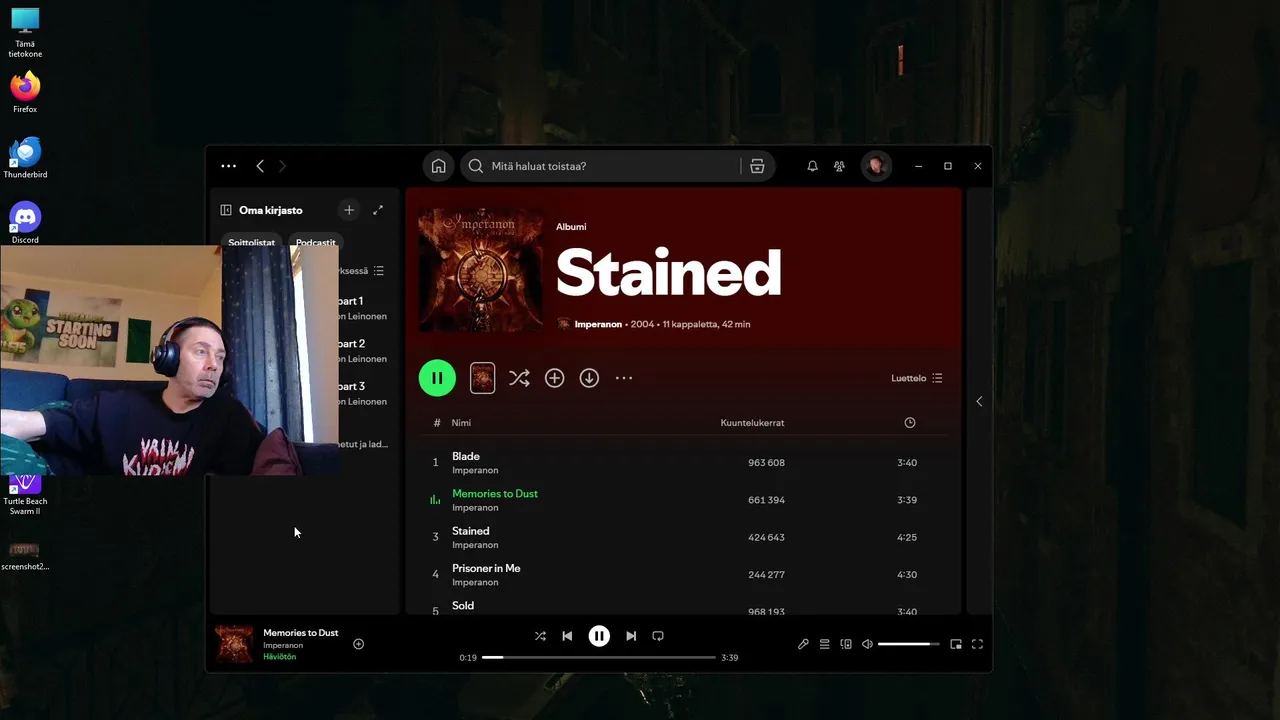
Task: Click album preview thumbnail next to play
Action: pos(482,378)
